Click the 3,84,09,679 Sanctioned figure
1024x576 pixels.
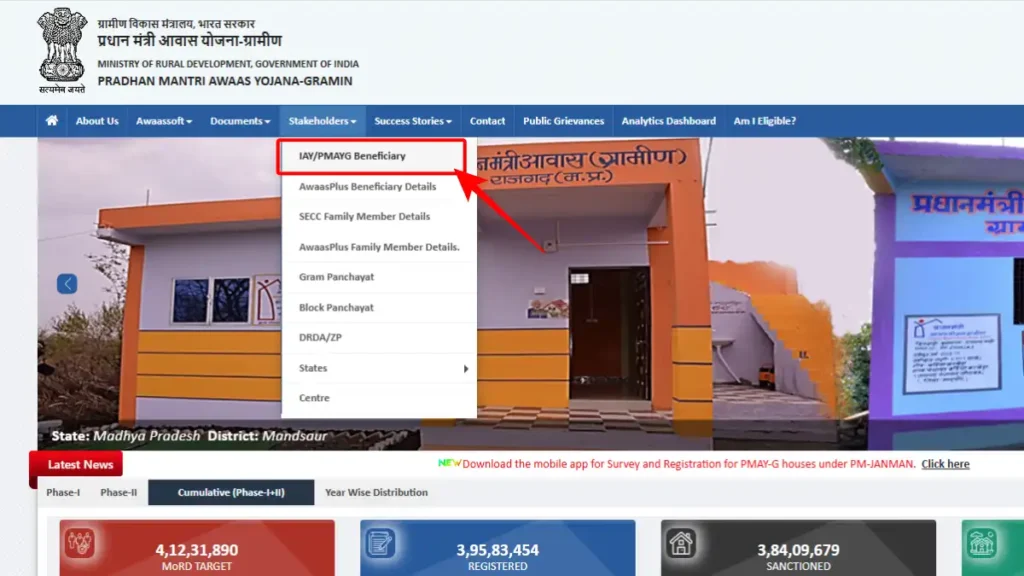[798, 551]
